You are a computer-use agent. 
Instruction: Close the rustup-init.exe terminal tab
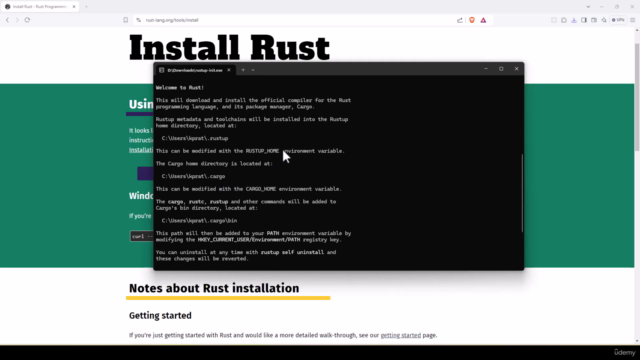(229, 70)
